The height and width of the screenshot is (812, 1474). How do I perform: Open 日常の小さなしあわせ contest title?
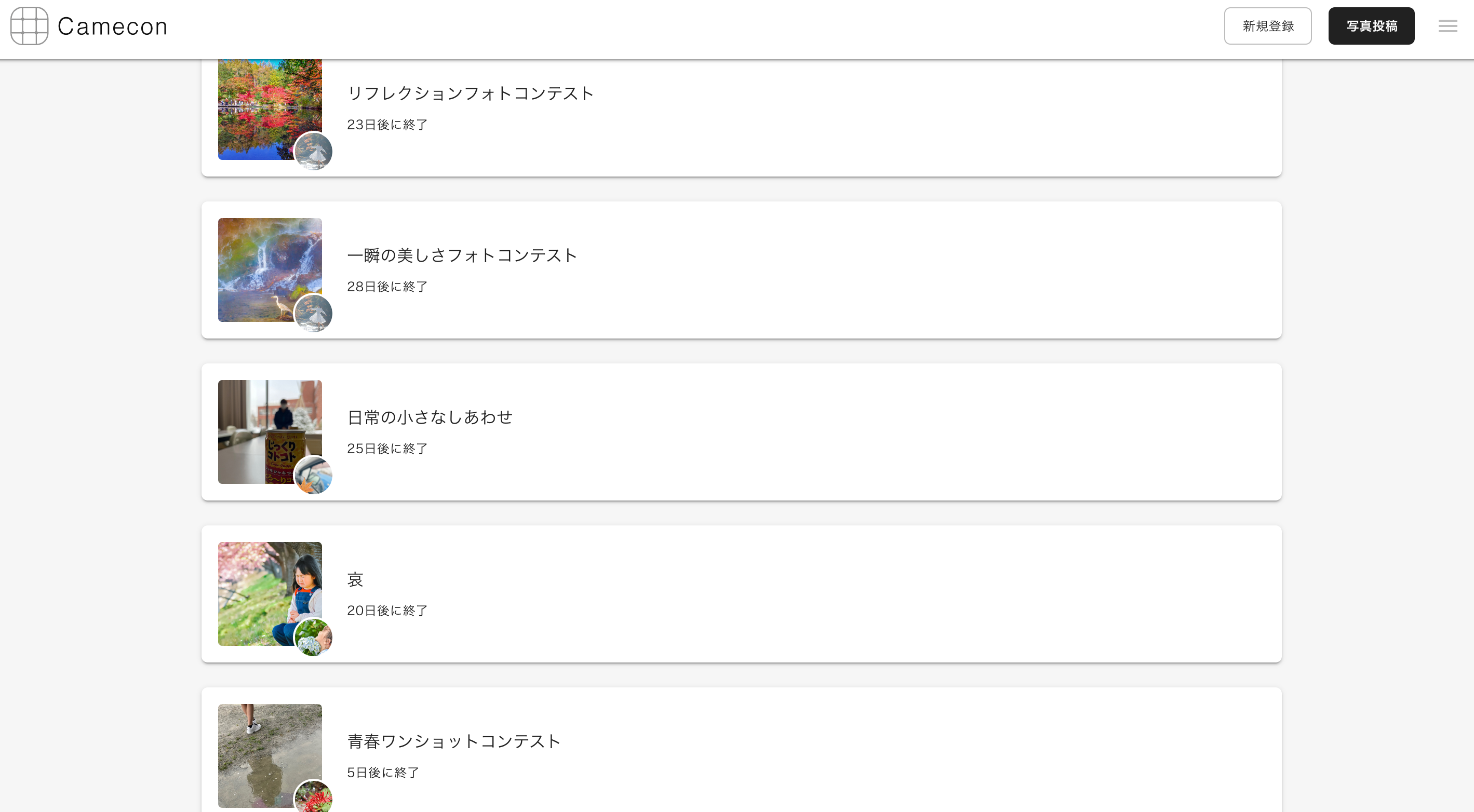pyautogui.click(x=430, y=417)
